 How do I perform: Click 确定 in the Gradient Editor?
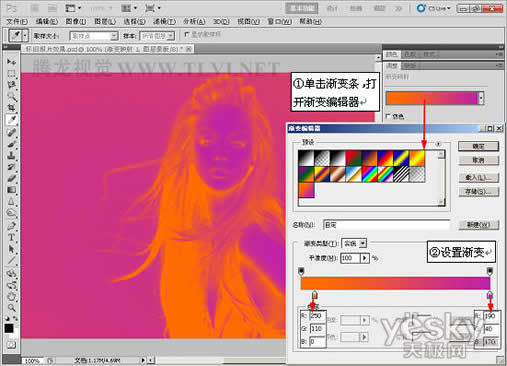[478, 146]
